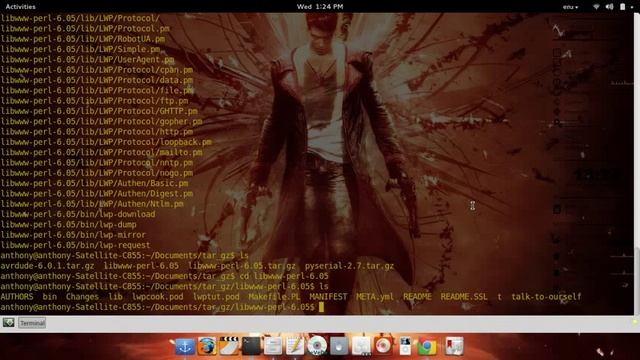Click the cd libwww-perl-6.05 command line
The image size is (640, 360).
point(164,276)
